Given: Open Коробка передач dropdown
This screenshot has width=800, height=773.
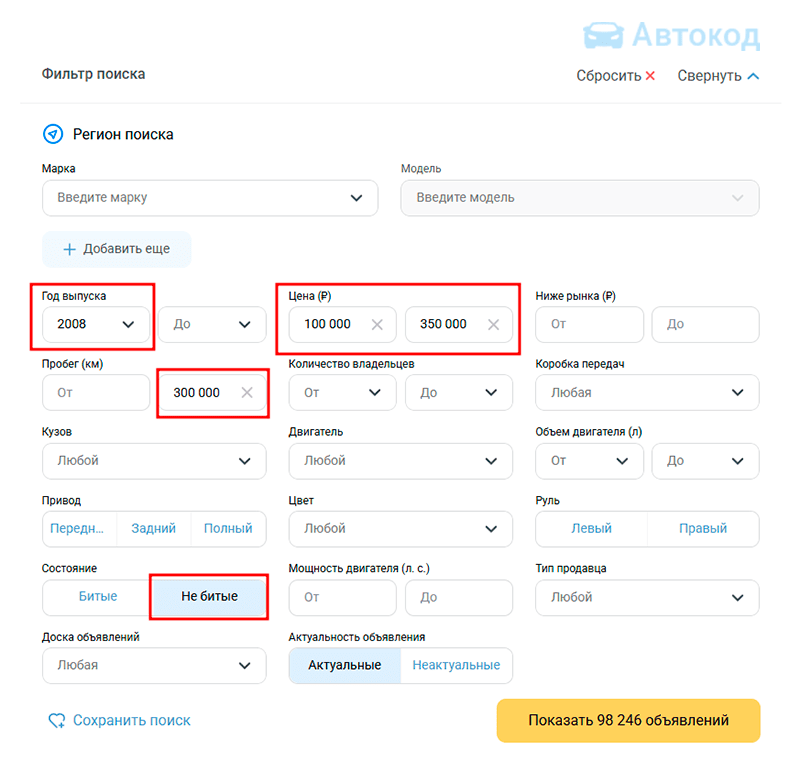Looking at the screenshot, I should click(647, 392).
